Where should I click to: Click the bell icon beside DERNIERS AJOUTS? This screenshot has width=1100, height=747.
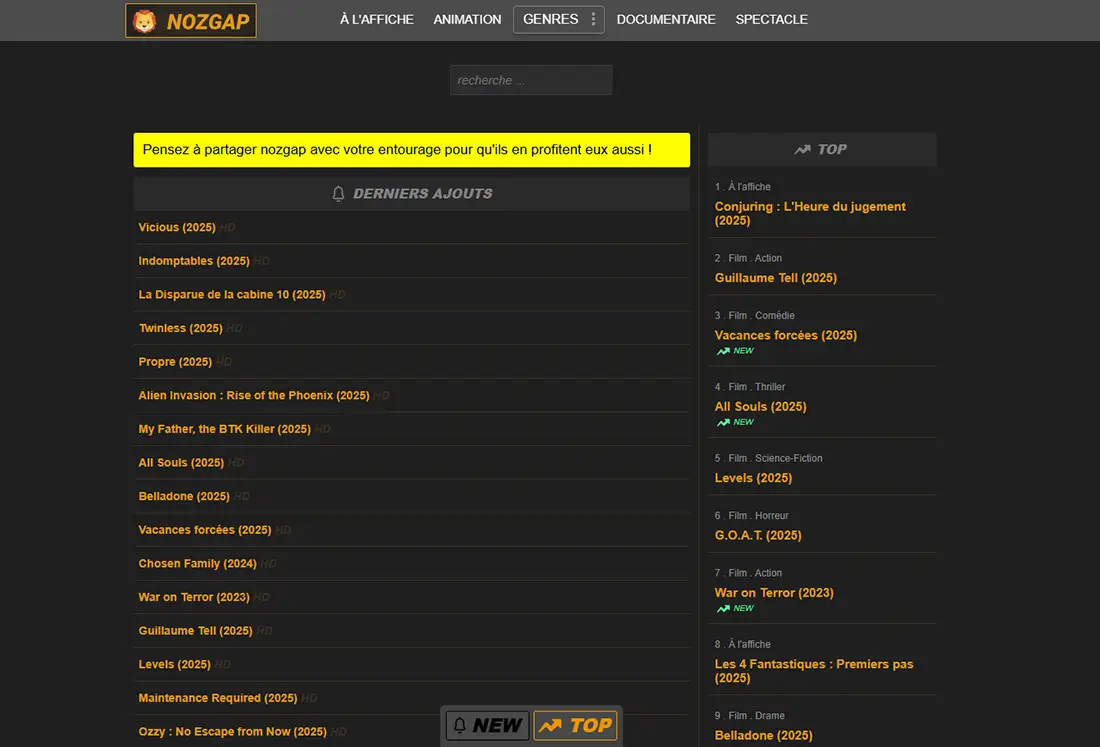(x=338, y=193)
